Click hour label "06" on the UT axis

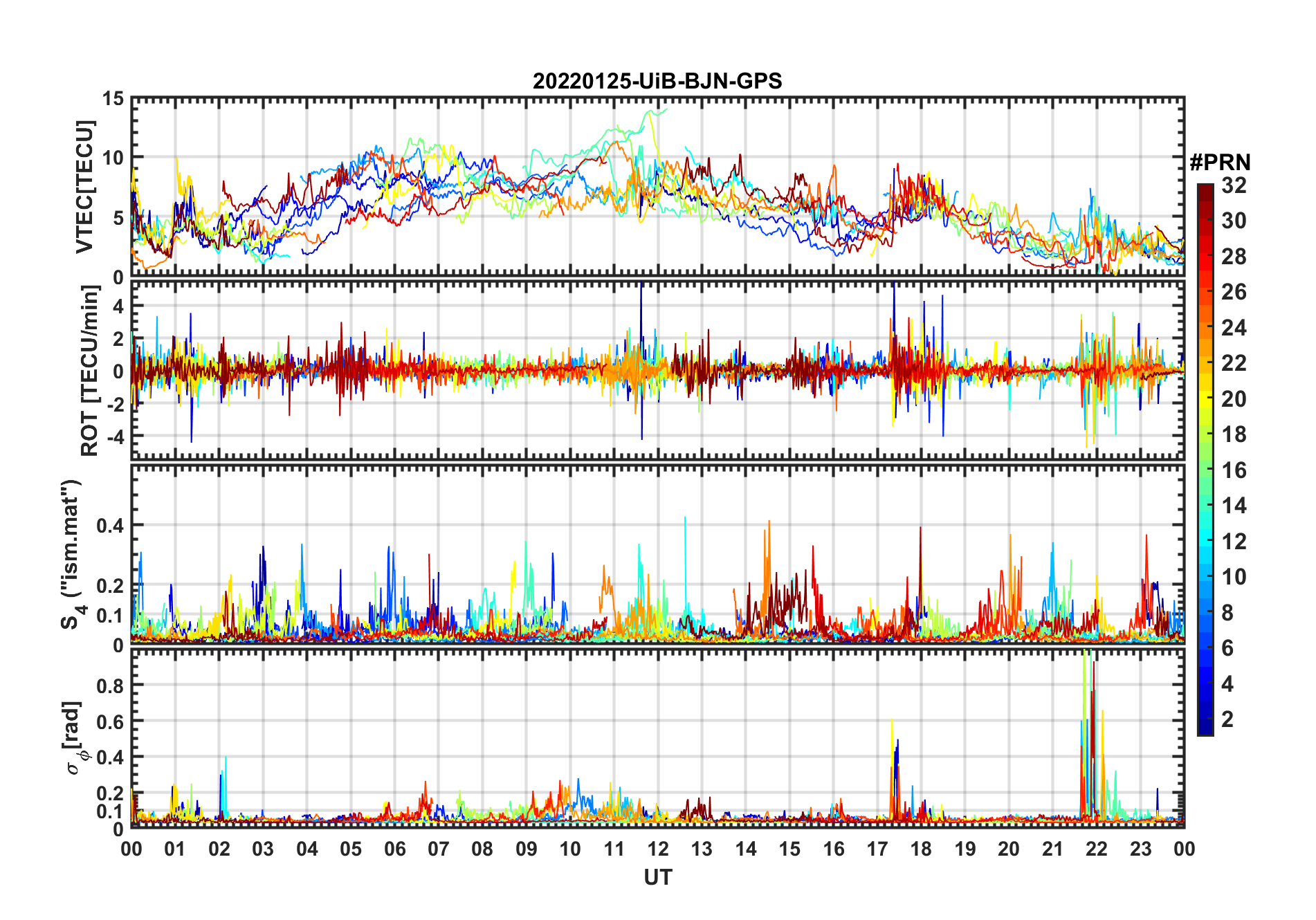pos(394,849)
